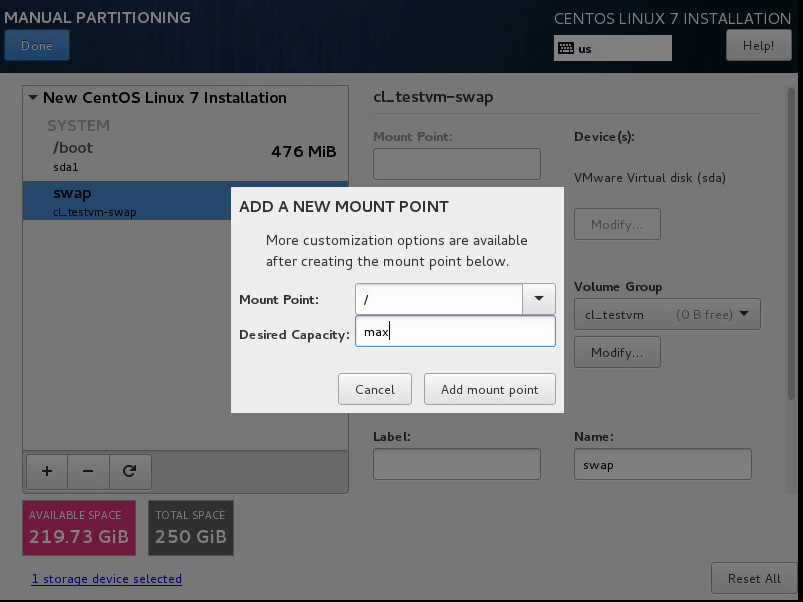Screen dimensions: 803x602
Task: Select the /boot sda1 partition row
Action: (x=185, y=156)
